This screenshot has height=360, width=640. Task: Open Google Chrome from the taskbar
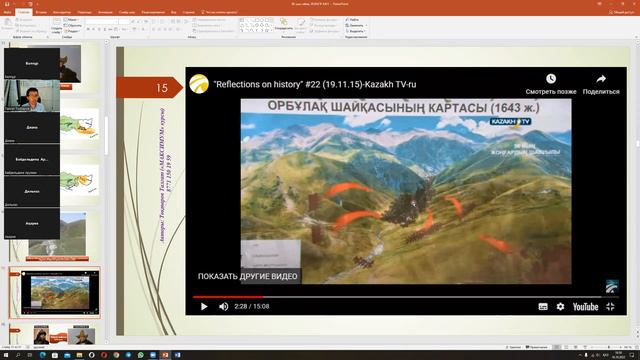click(x=116, y=355)
